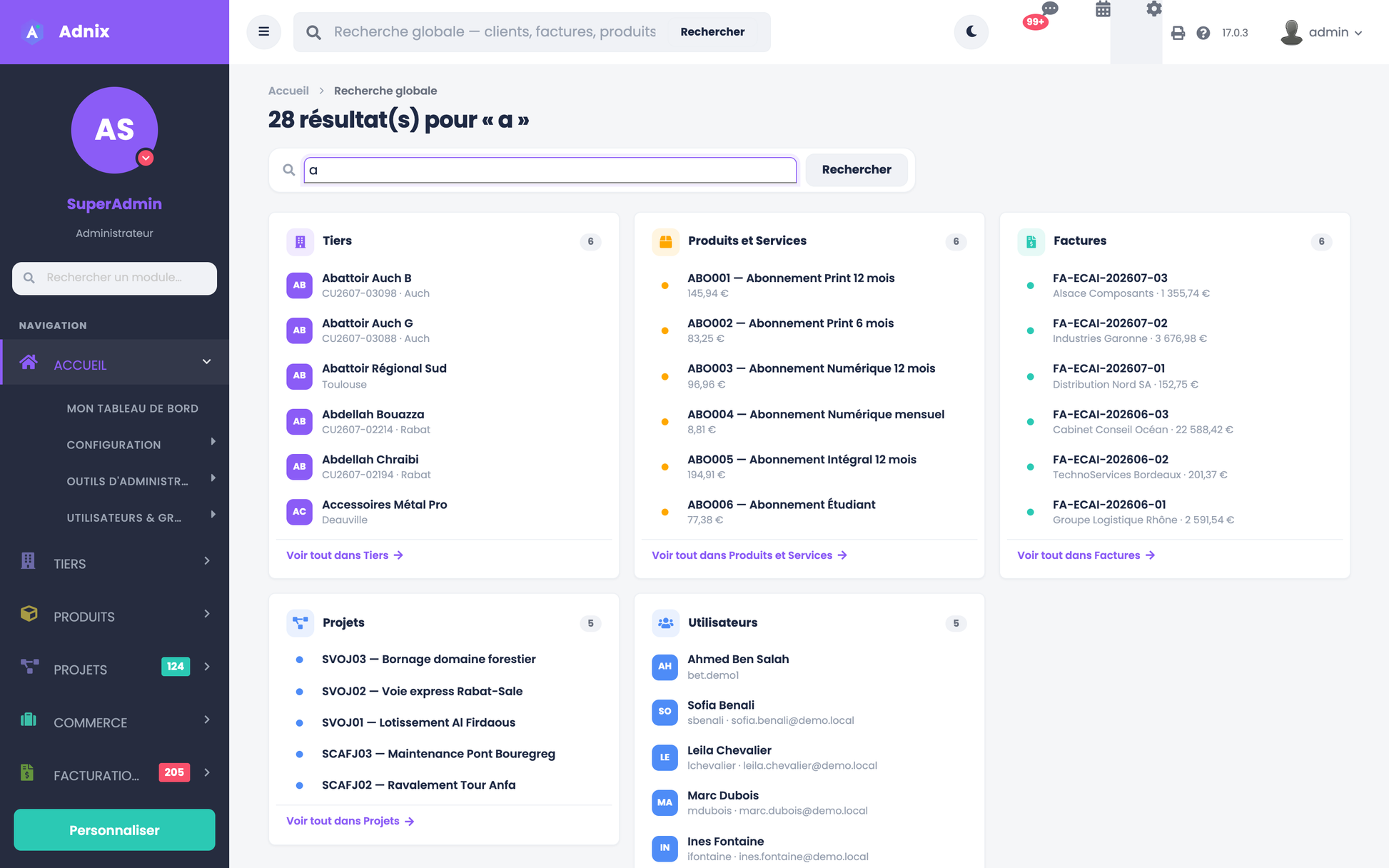Open Abdellah Chraibi result
Viewport: 1389px width, 868px height.
click(x=444, y=466)
